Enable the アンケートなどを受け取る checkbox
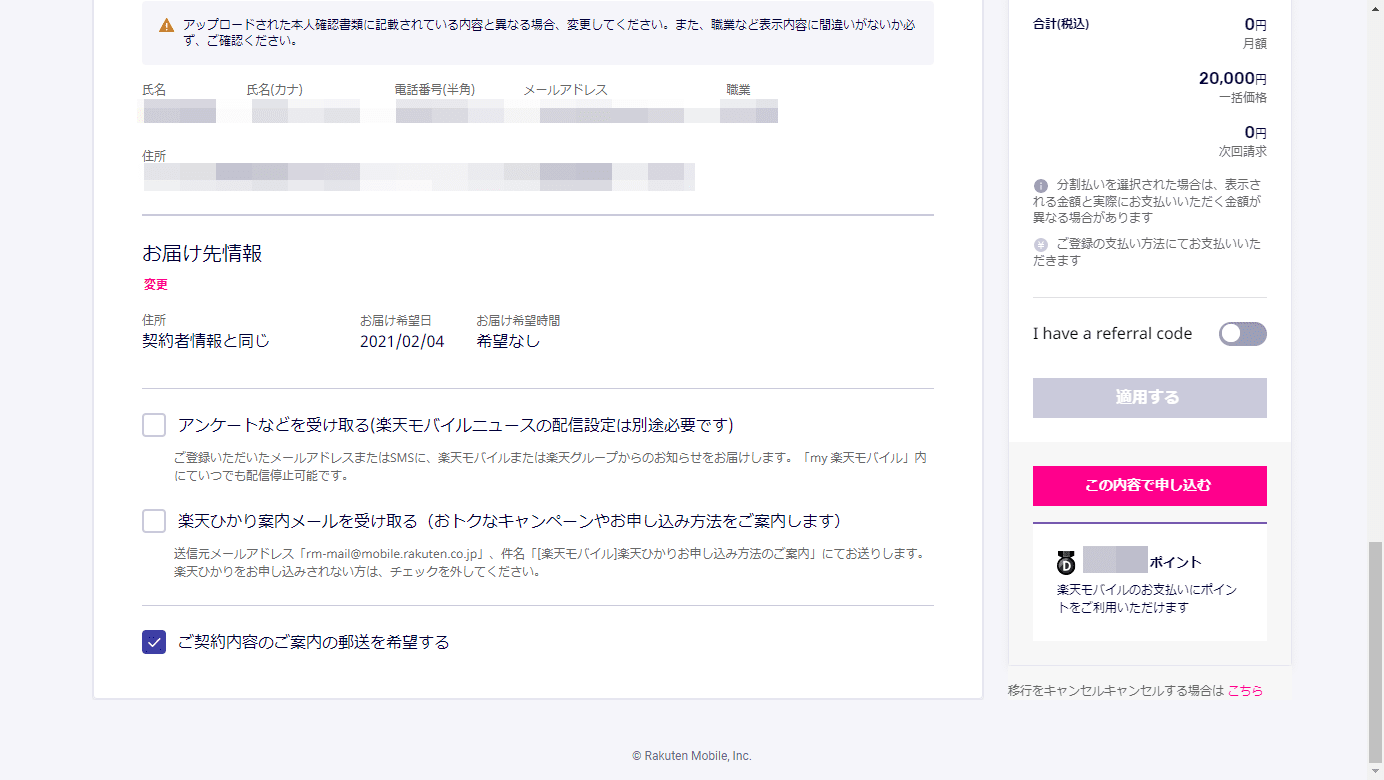The width and height of the screenshot is (1384, 780). (154, 426)
